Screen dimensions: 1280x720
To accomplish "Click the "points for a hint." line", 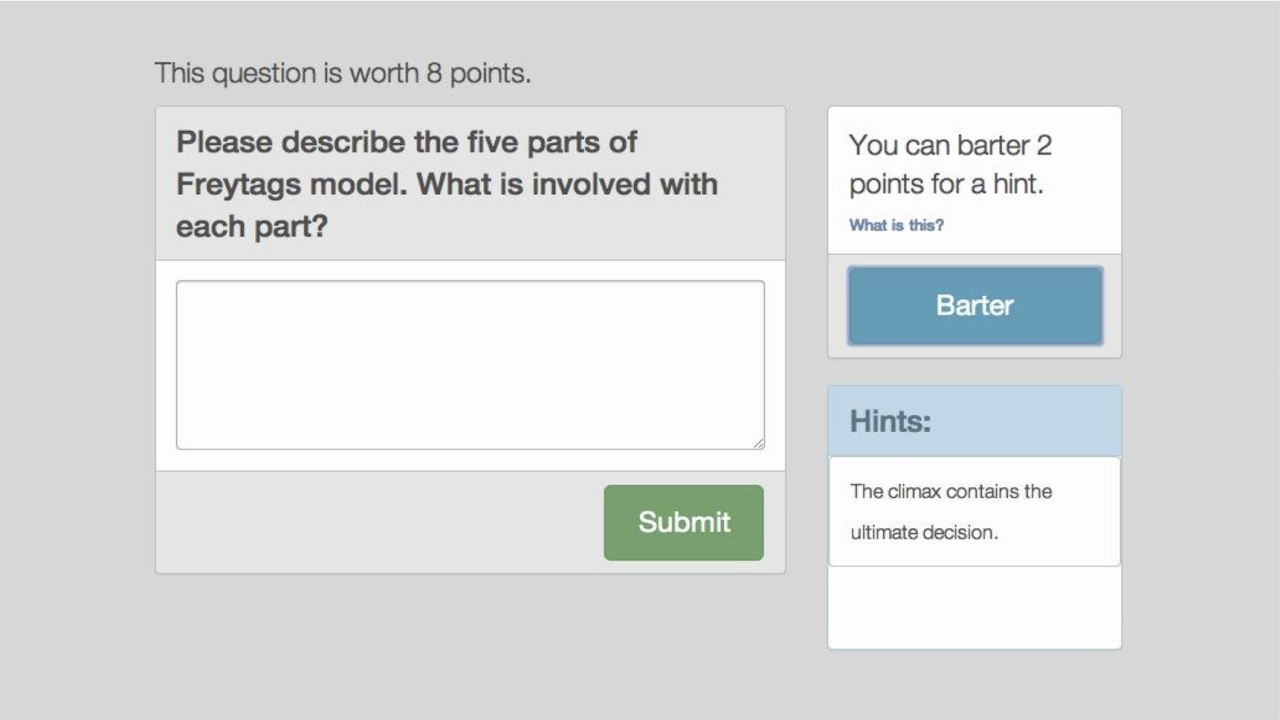I will (945, 185).
